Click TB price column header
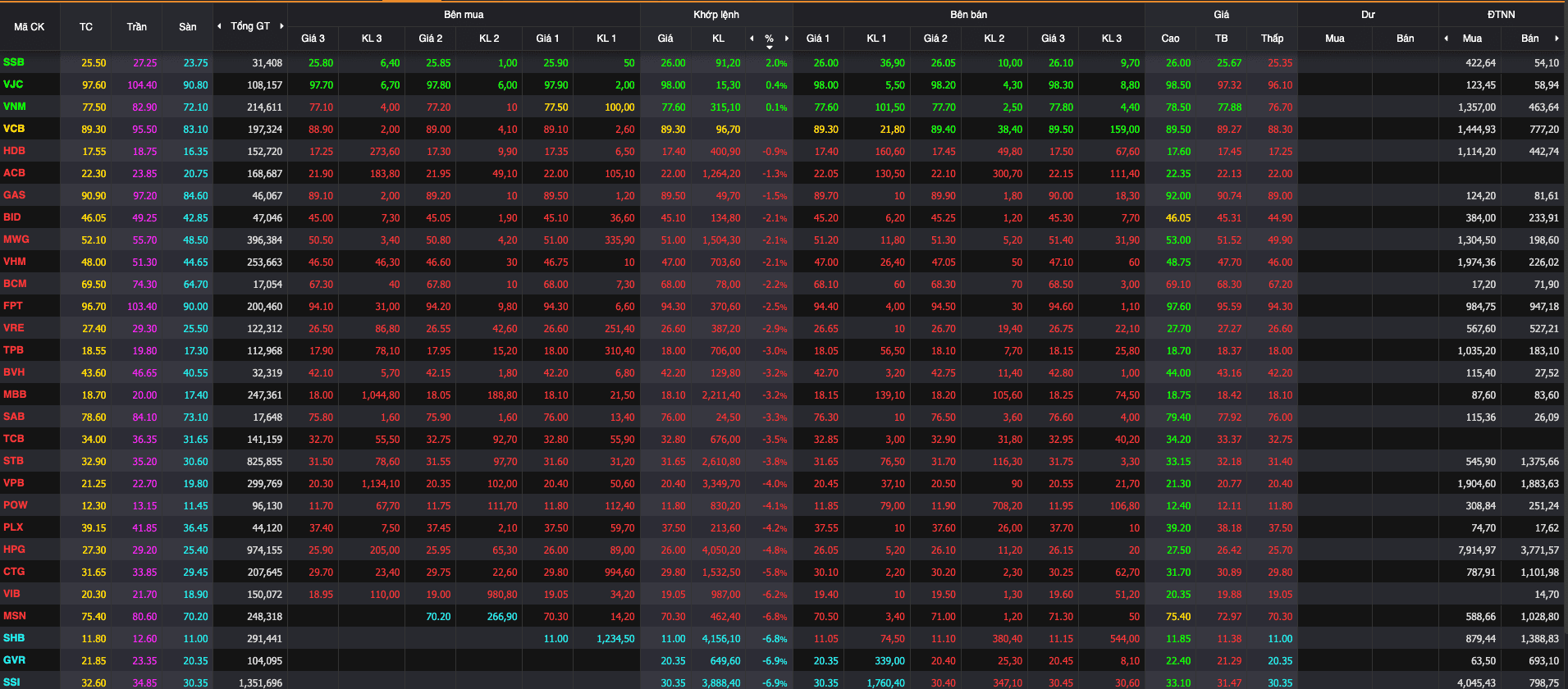The height and width of the screenshot is (689, 1568). [1222, 39]
